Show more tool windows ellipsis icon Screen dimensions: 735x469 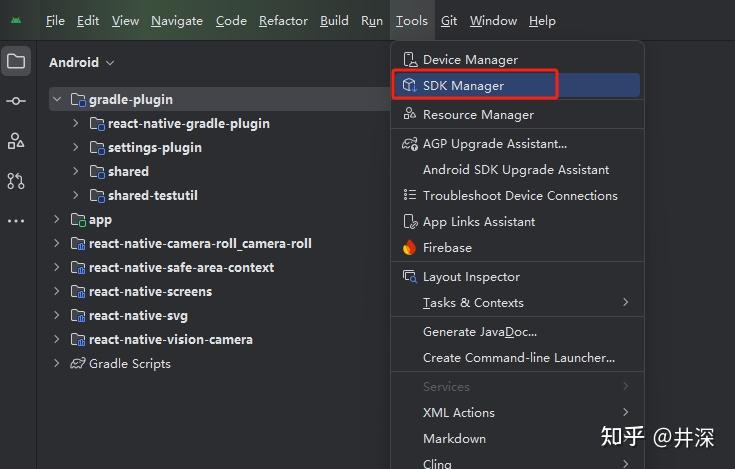pyautogui.click(x=16, y=221)
